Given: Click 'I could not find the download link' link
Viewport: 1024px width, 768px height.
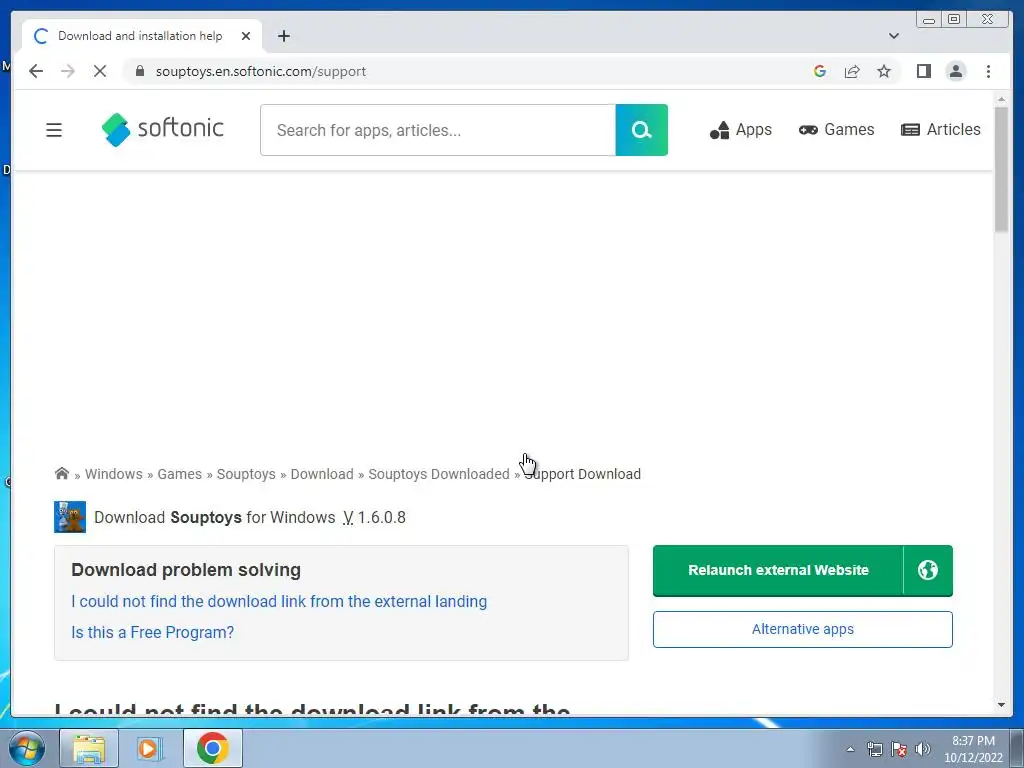Looking at the screenshot, I should tap(279, 601).
